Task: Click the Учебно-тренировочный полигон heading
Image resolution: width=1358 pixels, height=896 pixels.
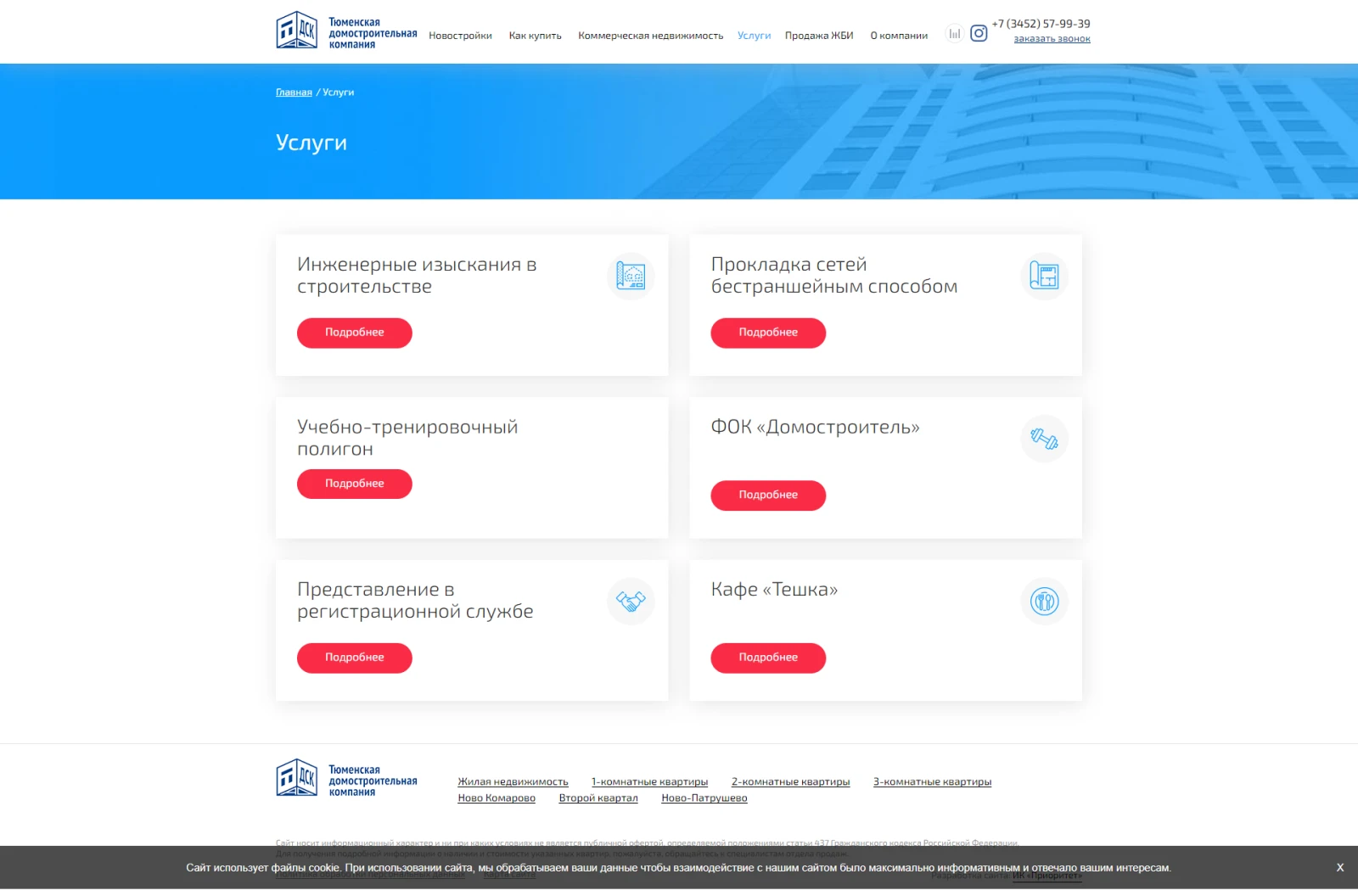Action: (407, 438)
